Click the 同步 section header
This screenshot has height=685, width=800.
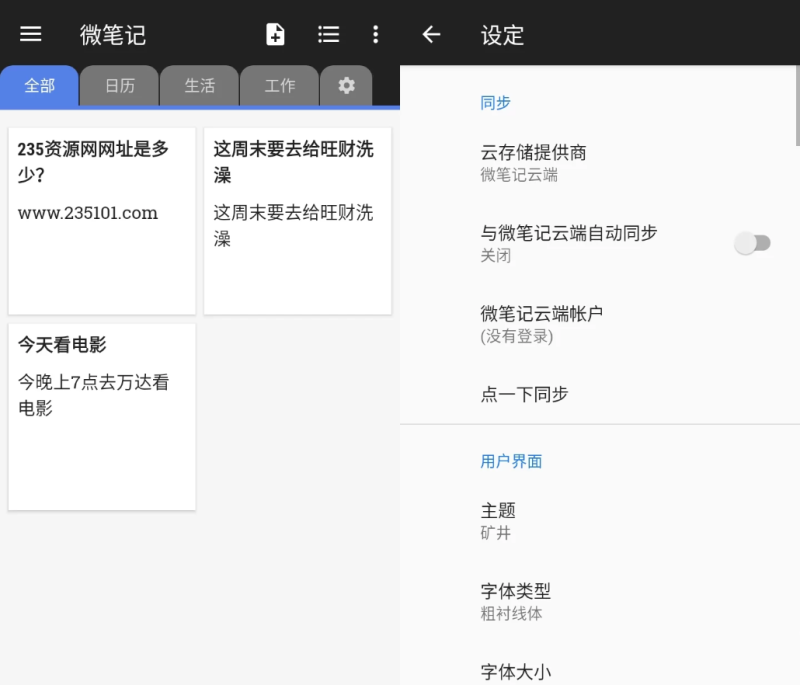coord(495,103)
